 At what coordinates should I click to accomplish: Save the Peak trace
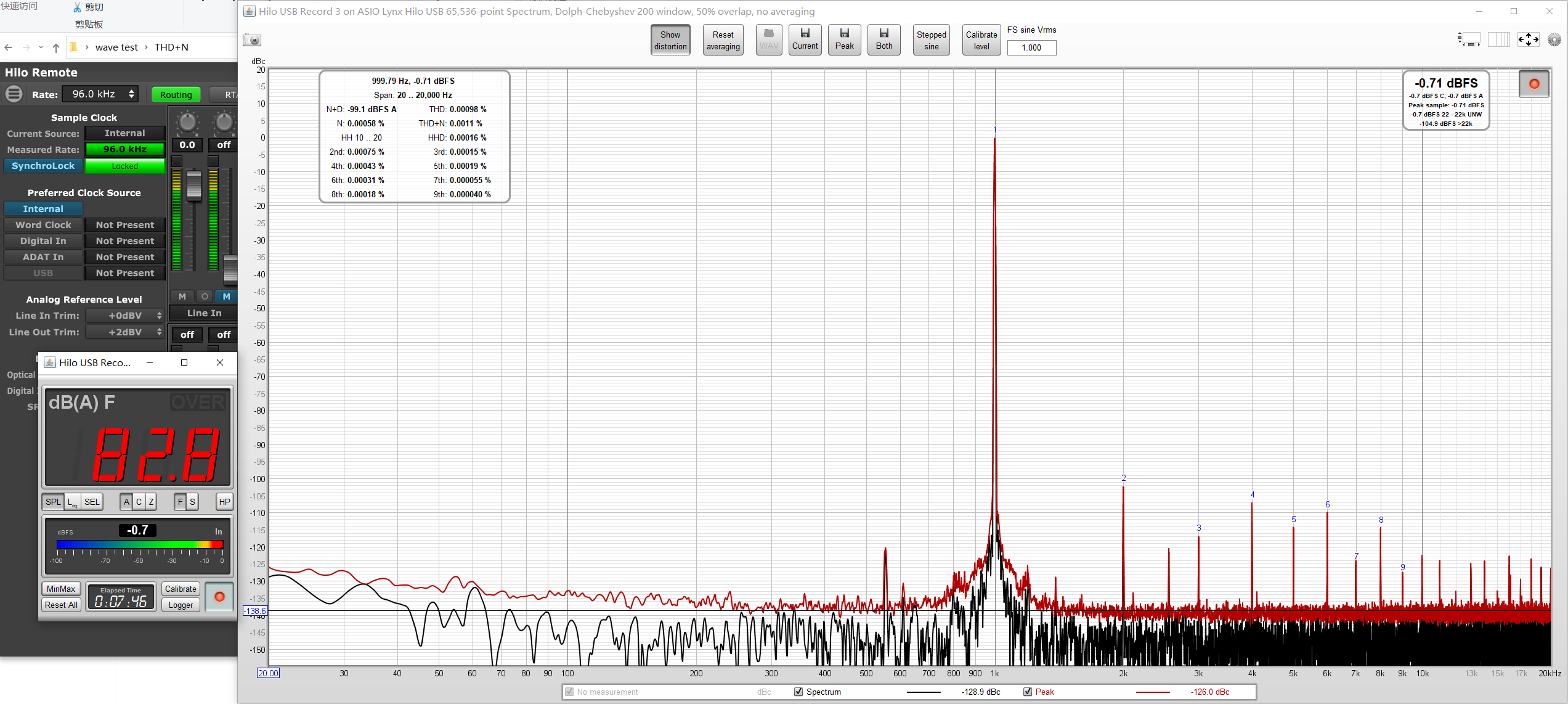pyautogui.click(x=845, y=39)
